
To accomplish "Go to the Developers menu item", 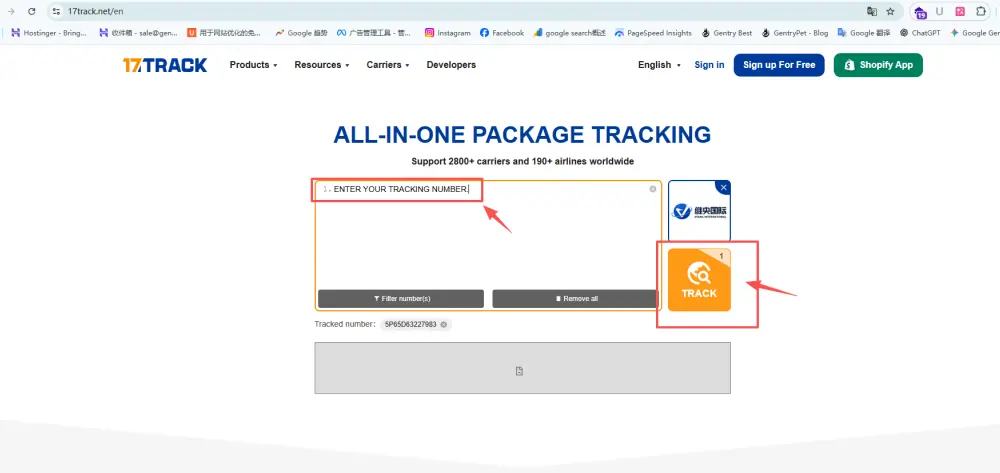I will pos(451,65).
